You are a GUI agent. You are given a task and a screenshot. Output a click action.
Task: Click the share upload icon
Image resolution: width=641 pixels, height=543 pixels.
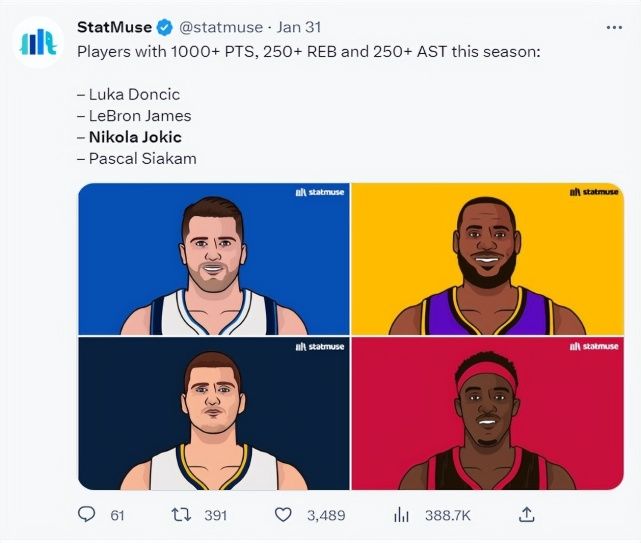pos(527,515)
